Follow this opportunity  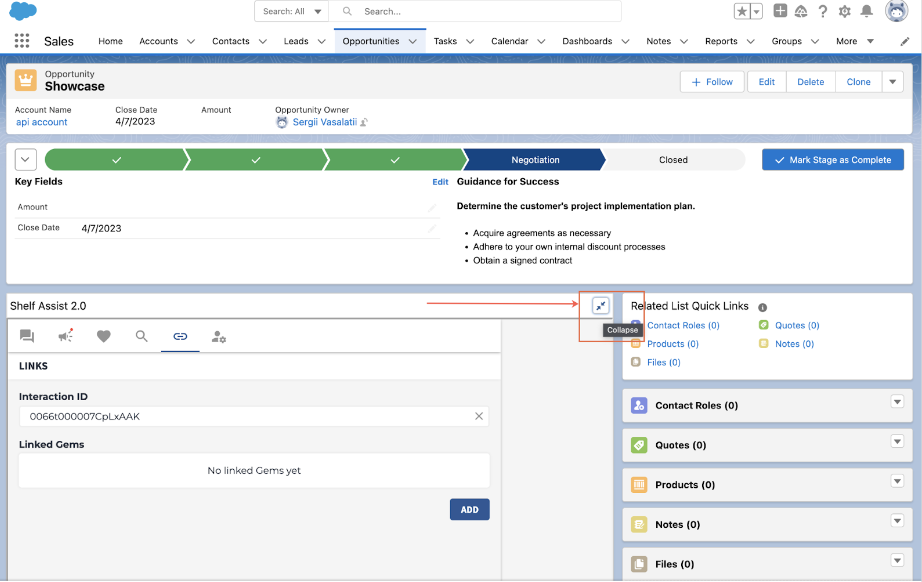coord(712,82)
